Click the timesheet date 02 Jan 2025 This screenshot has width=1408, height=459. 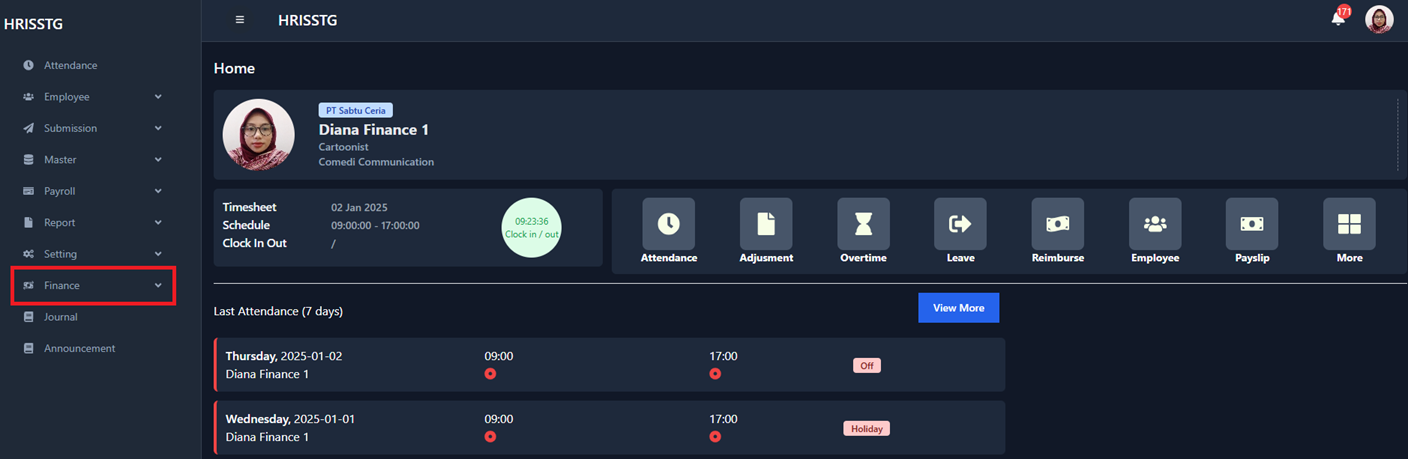[359, 208]
